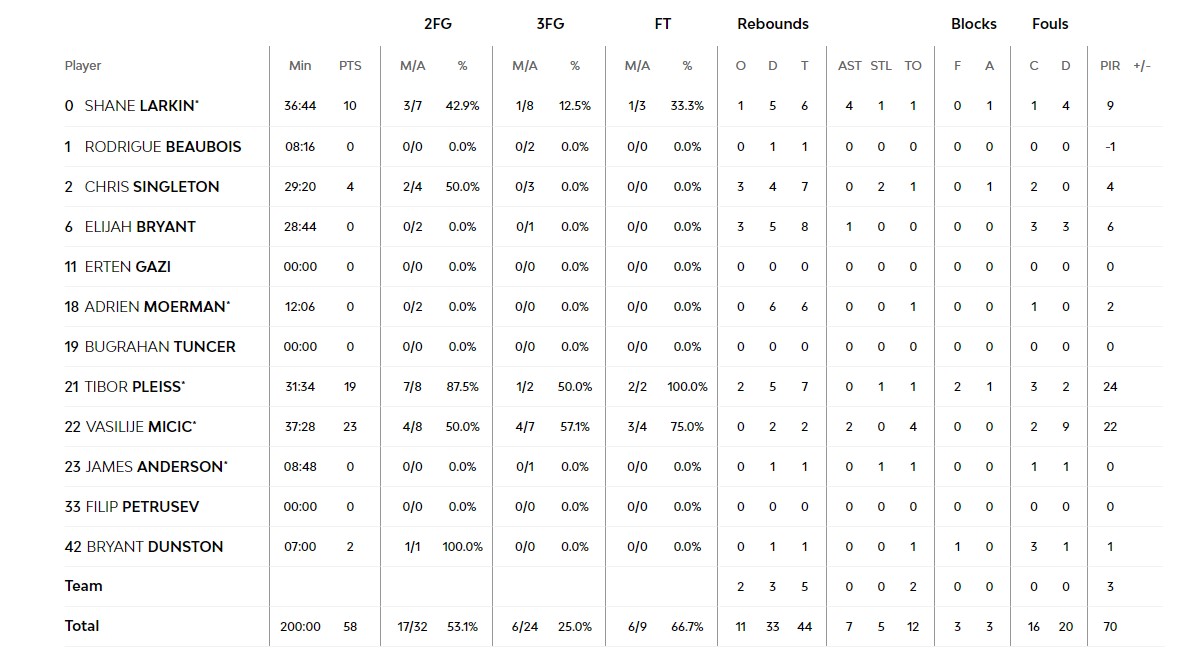The height and width of the screenshot is (660, 1178).
Task: Click the Rebounds group header
Action: click(x=773, y=24)
